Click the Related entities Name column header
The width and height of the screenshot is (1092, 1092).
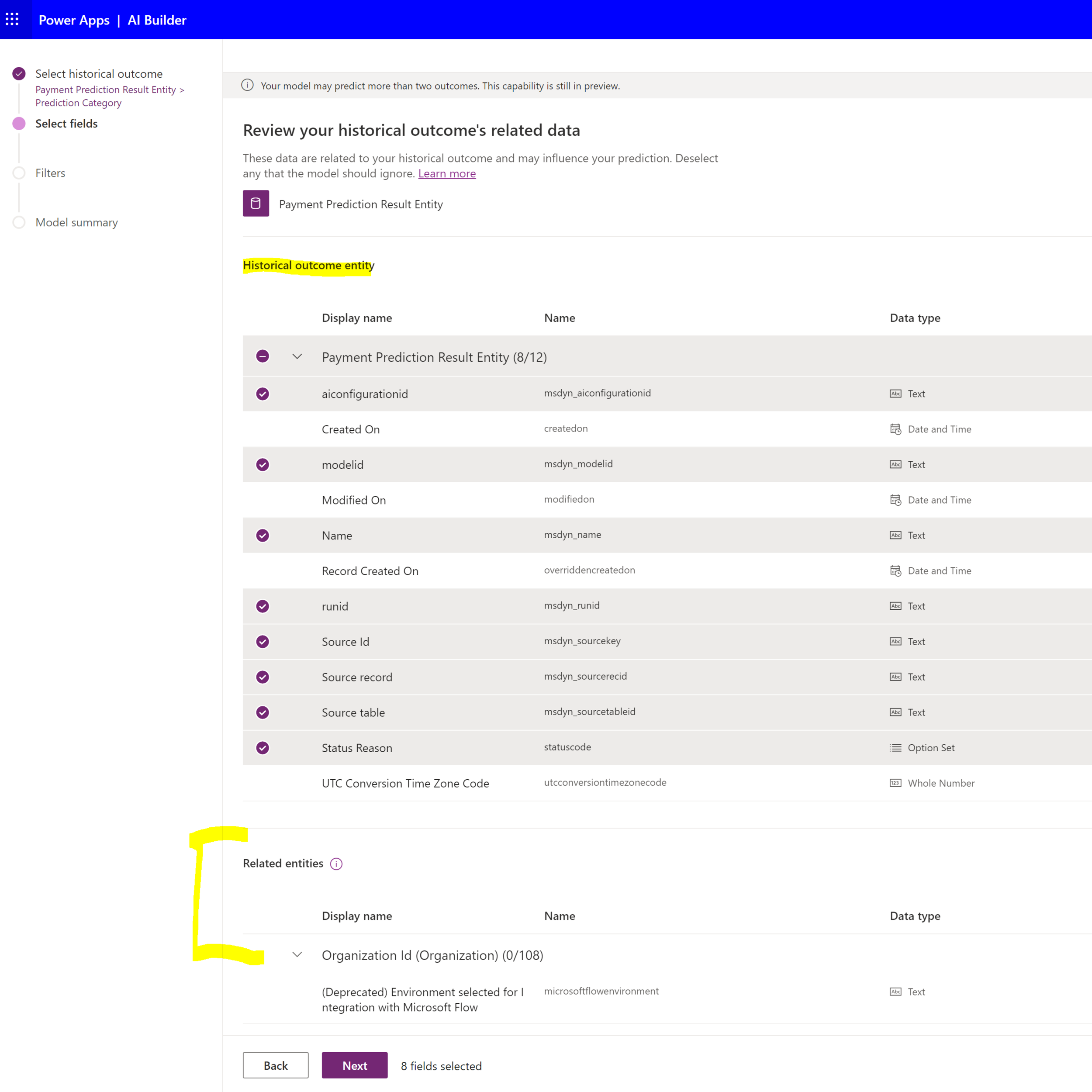[560, 916]
